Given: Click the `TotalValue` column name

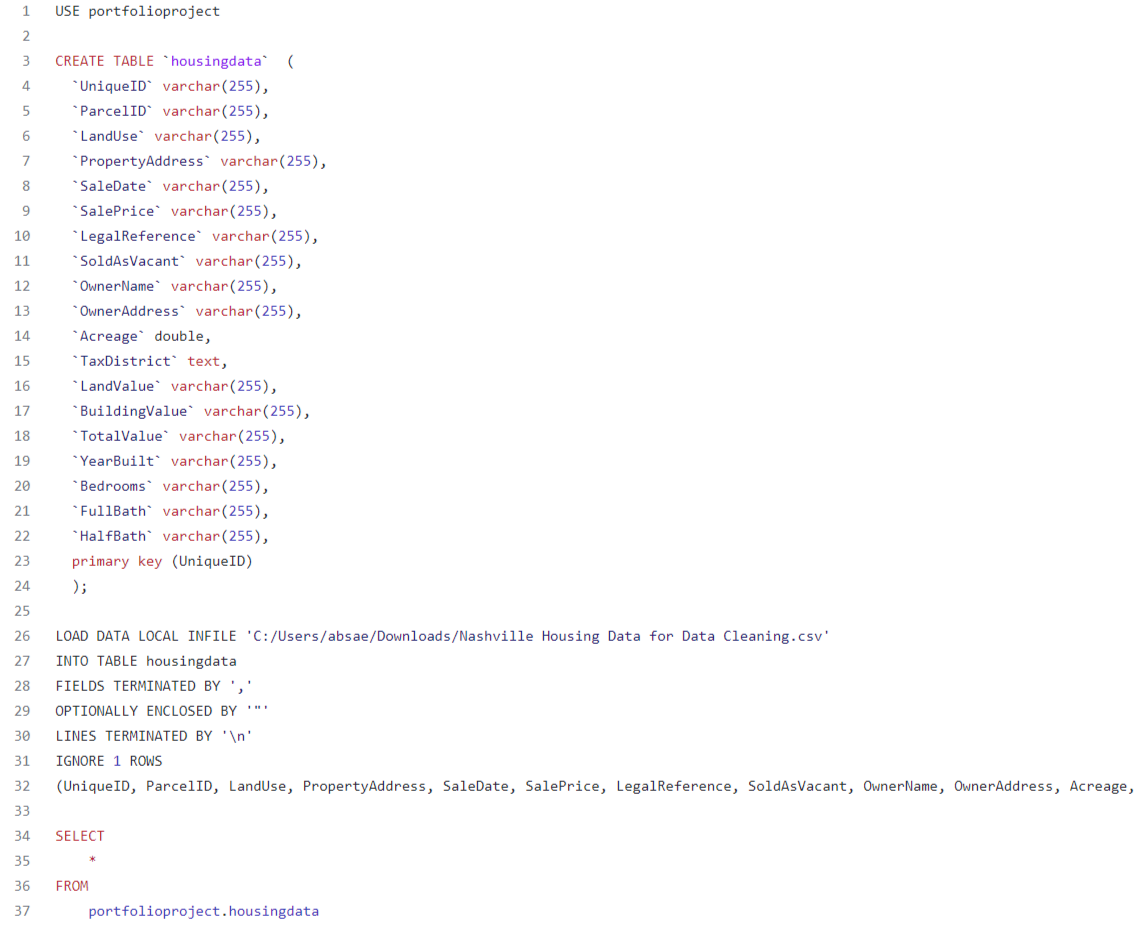Looking at the screenshot, I should point(121,436).
